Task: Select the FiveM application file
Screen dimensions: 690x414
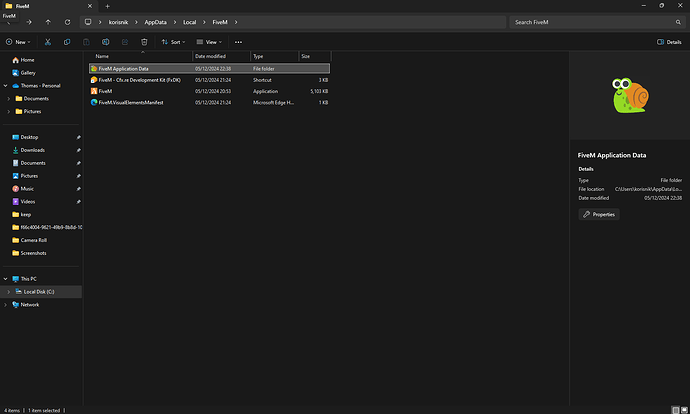Action: (x=209, y=91)
